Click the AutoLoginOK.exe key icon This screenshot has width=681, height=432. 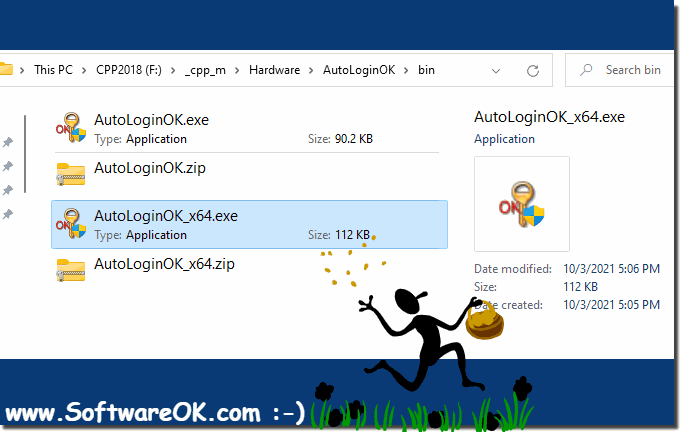(71, 128)
